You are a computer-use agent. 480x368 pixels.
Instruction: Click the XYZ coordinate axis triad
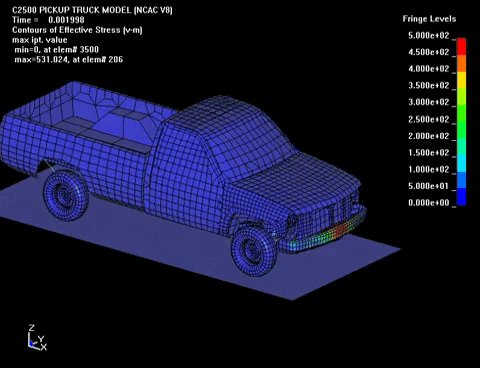pos(37,337)
